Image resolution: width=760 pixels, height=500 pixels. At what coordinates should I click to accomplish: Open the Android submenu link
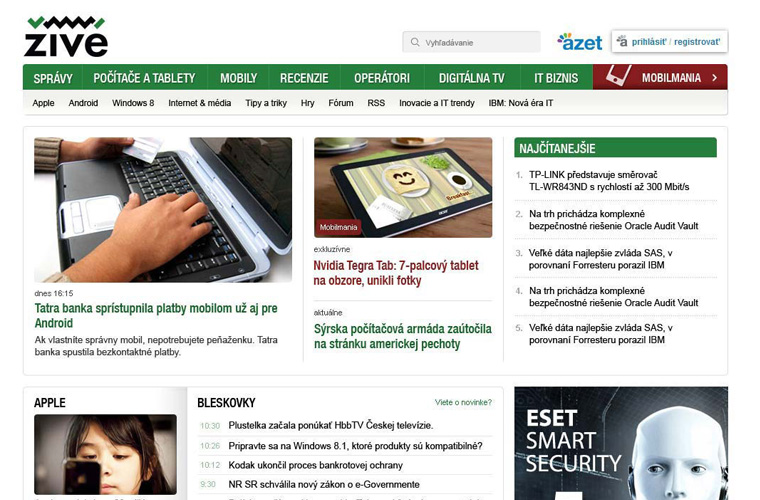click(x=83, y=103)
